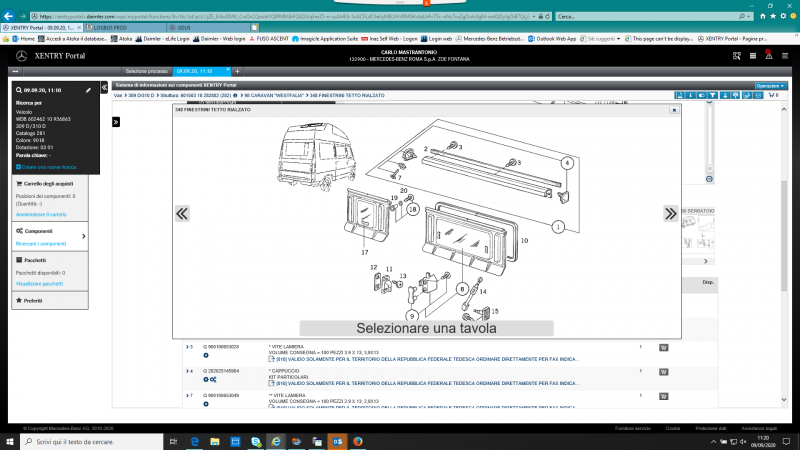Click the first blue toolbar icon left of info
Screen dimensions: 800x450
tap(679, 95)
